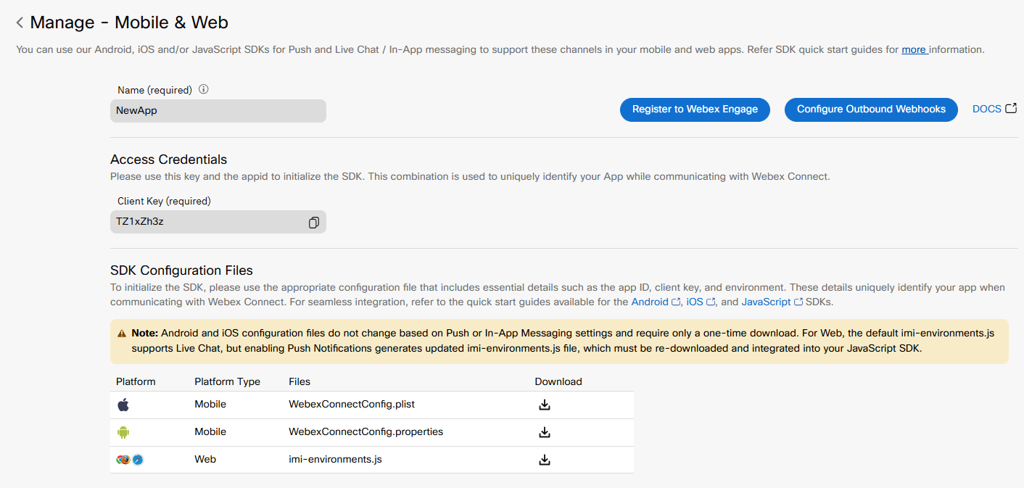Click the Platform Type column header
This screenshot has width=1024, height=488.
[227, 382]
